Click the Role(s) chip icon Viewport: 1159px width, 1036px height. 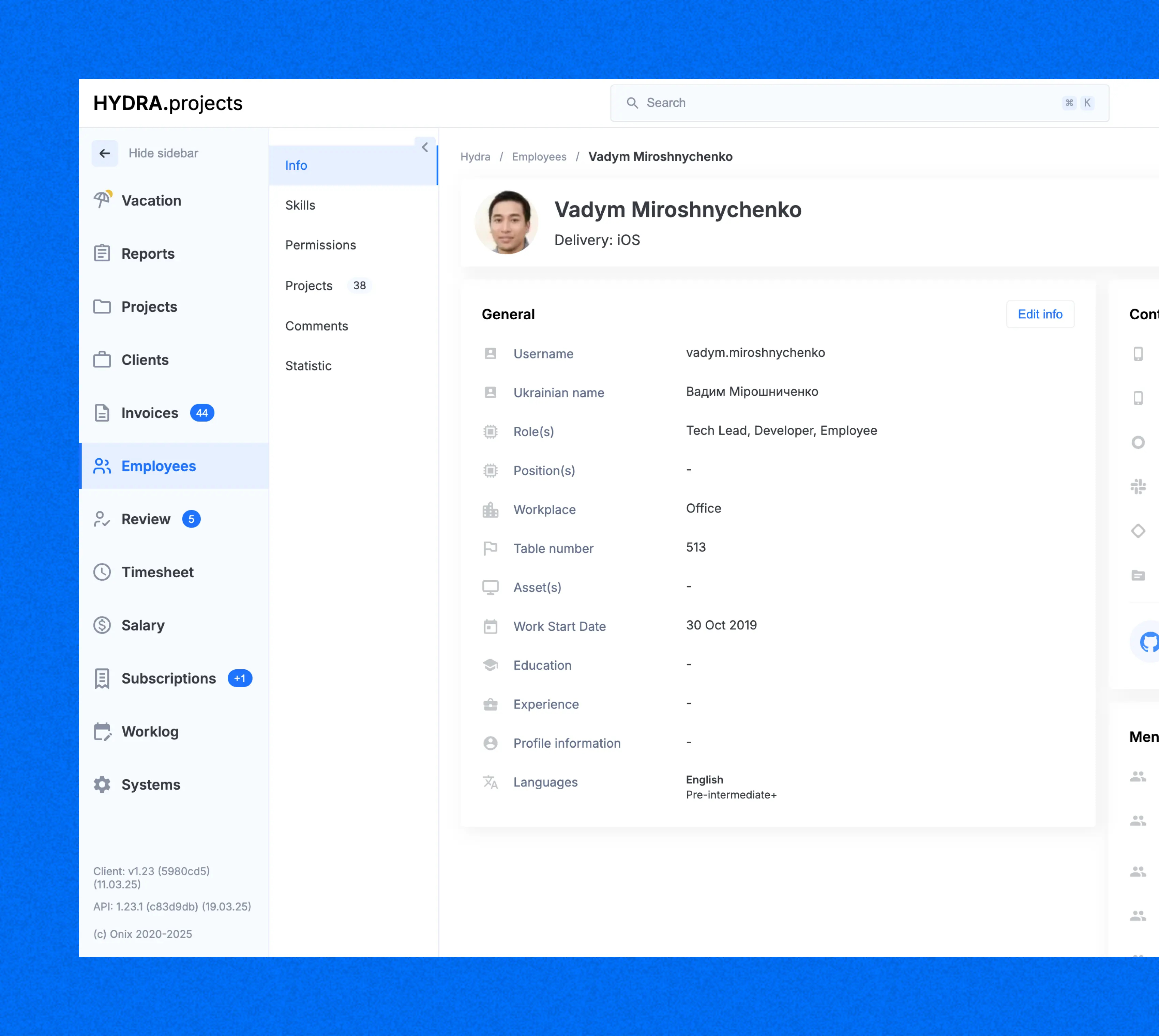[490, 431]
